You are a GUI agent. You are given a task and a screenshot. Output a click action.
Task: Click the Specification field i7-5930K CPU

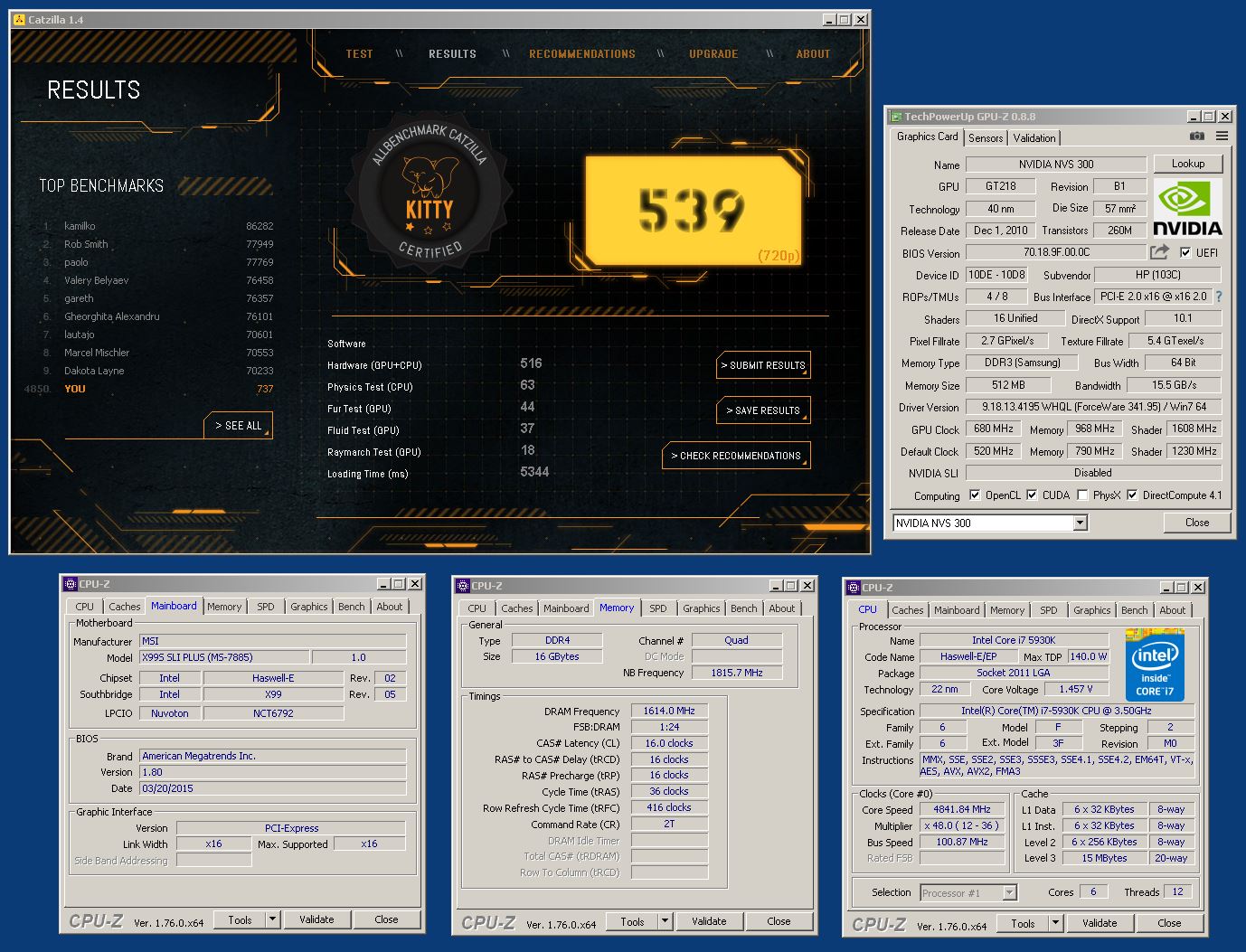coord(1056,712)
